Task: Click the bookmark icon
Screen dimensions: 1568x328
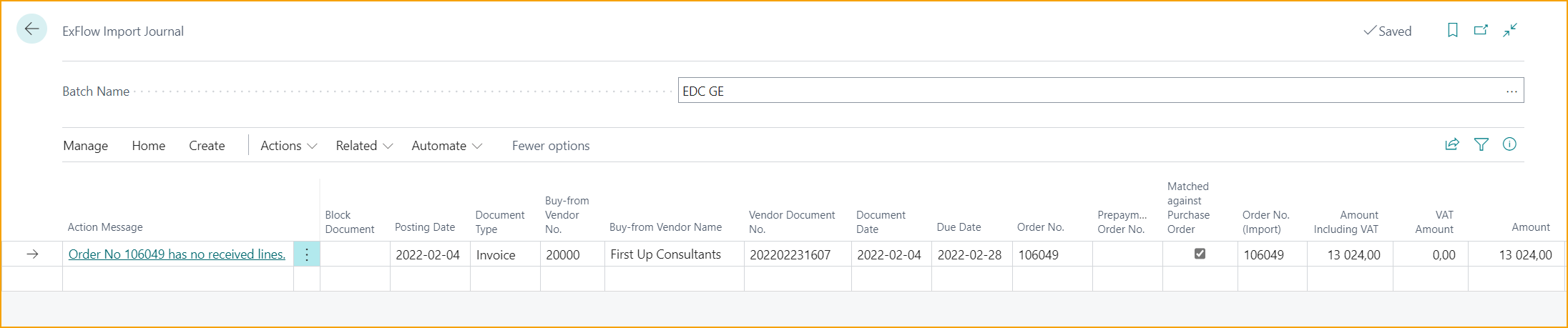Action: pyautogui.click(x=1452, y=30)
